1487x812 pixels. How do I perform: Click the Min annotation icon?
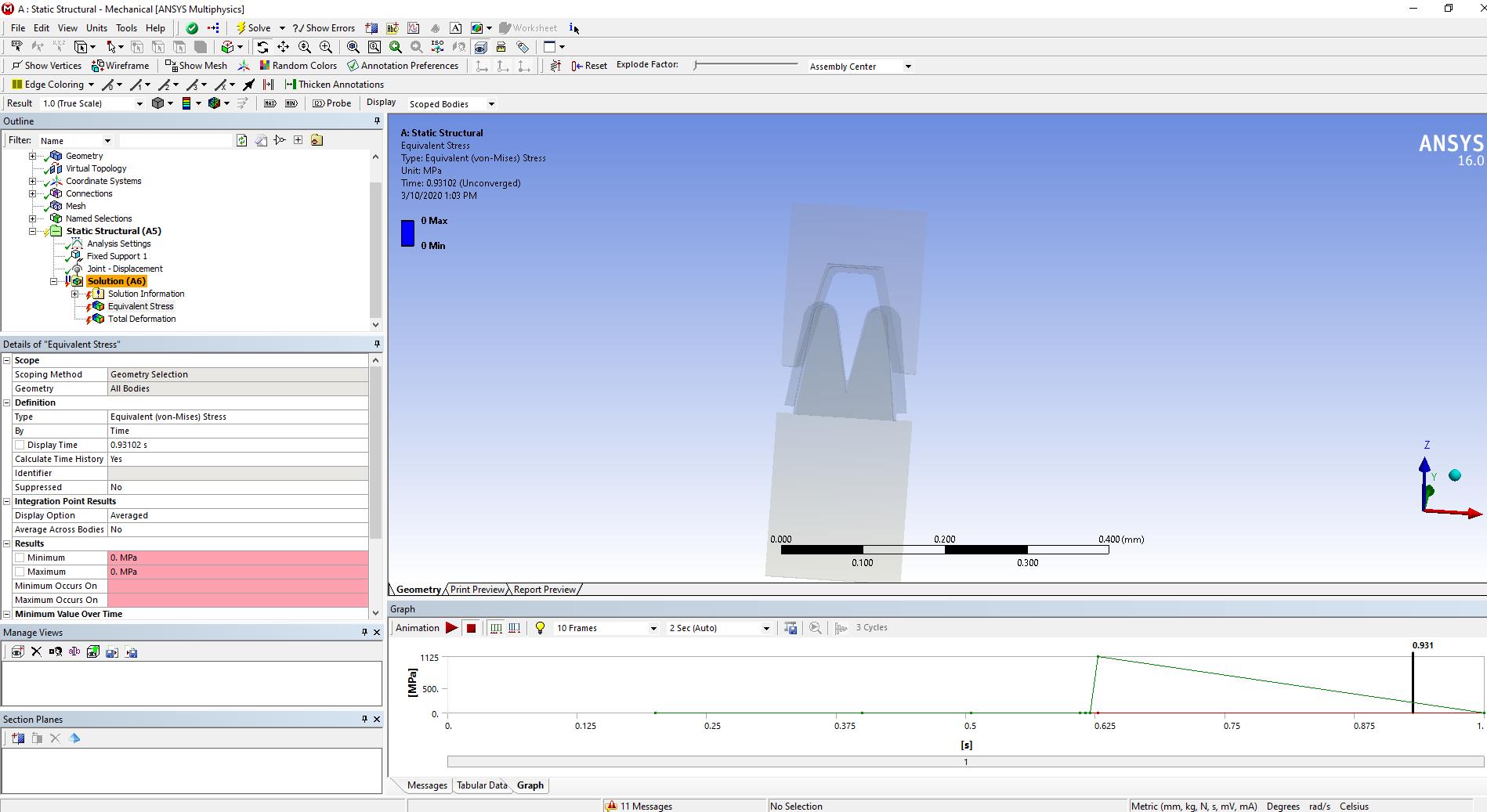[291, 103]
